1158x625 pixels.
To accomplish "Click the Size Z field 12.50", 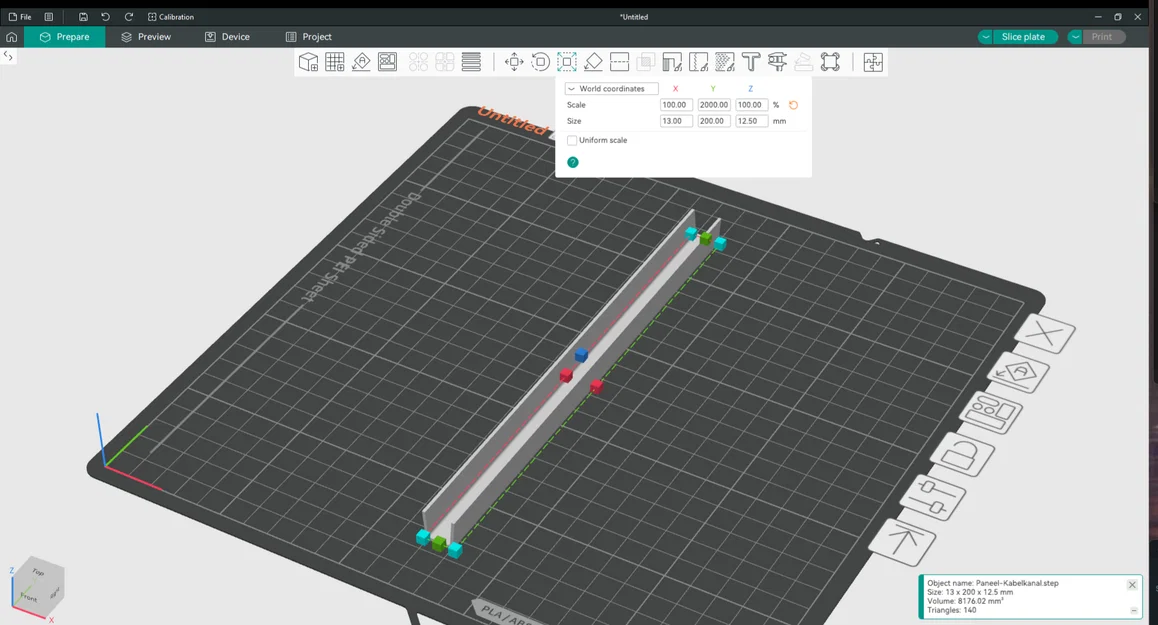I will coord(752,121).
